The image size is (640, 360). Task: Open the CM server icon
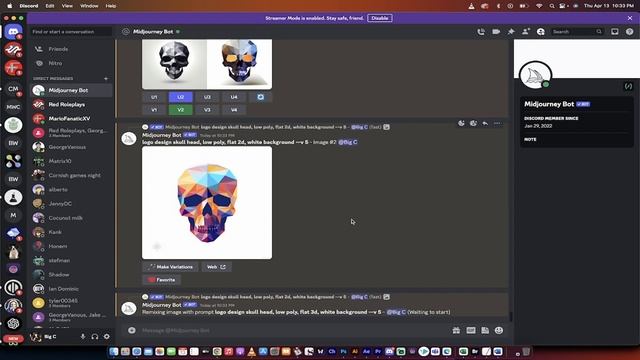coord(13,89)
